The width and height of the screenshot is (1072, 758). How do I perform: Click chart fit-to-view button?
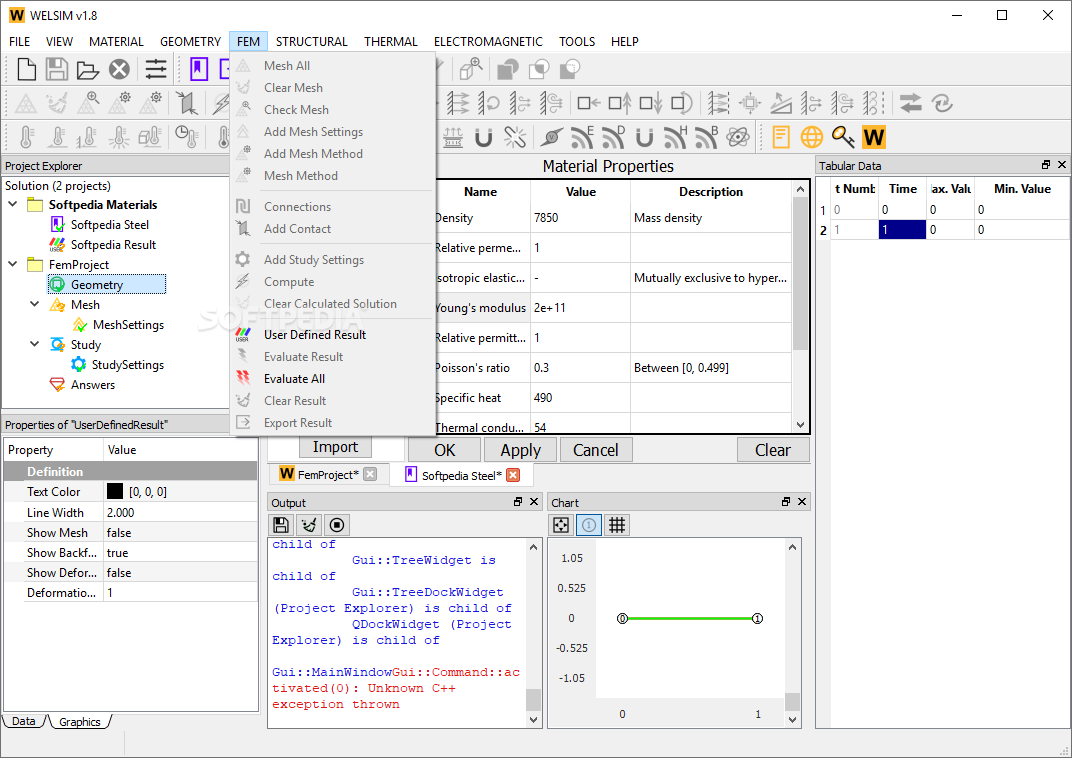pyautogui.click(x=561, y=525)
